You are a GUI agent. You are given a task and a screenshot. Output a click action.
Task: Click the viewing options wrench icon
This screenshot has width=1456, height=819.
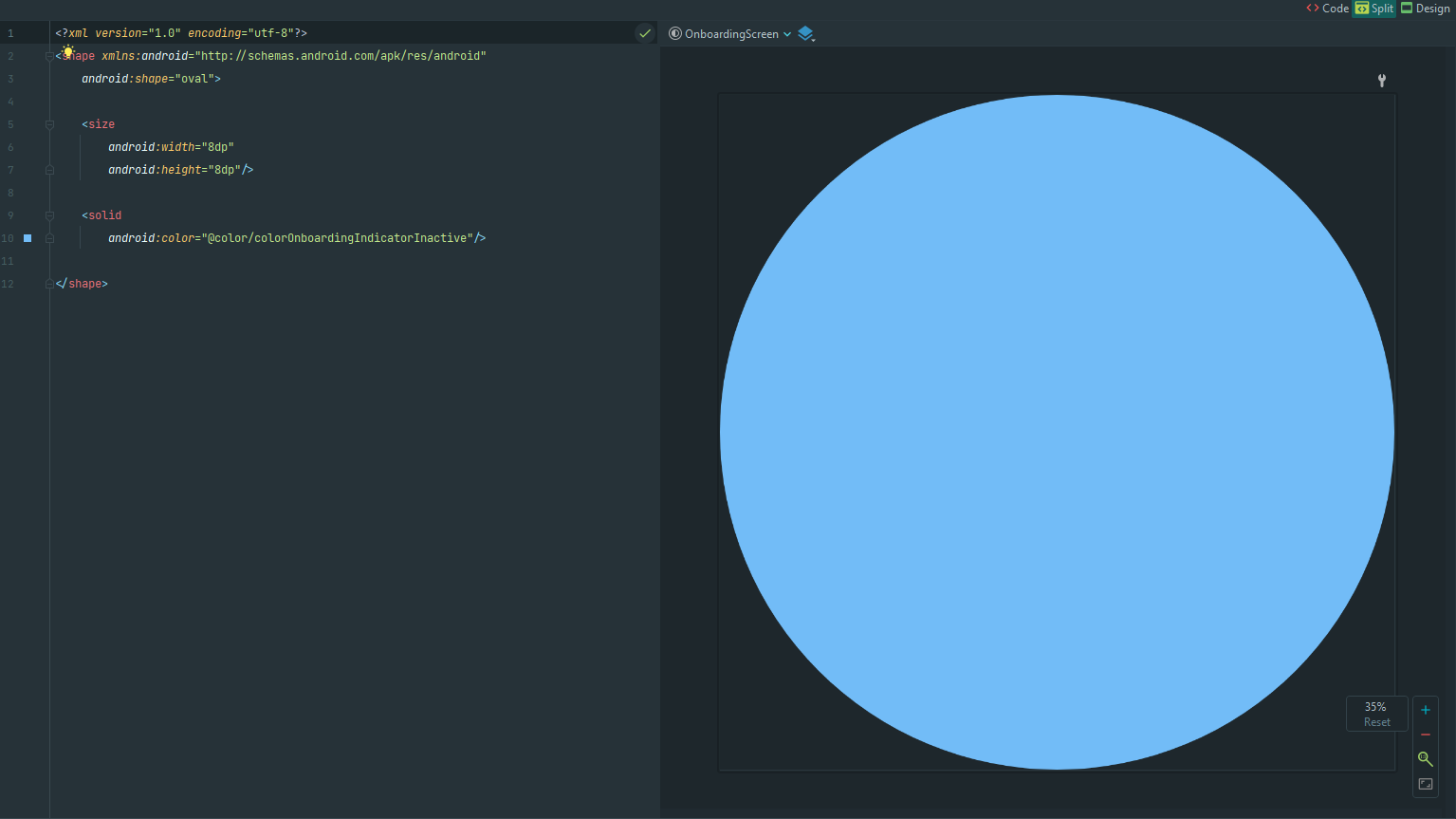click(x=1382, y=81)
